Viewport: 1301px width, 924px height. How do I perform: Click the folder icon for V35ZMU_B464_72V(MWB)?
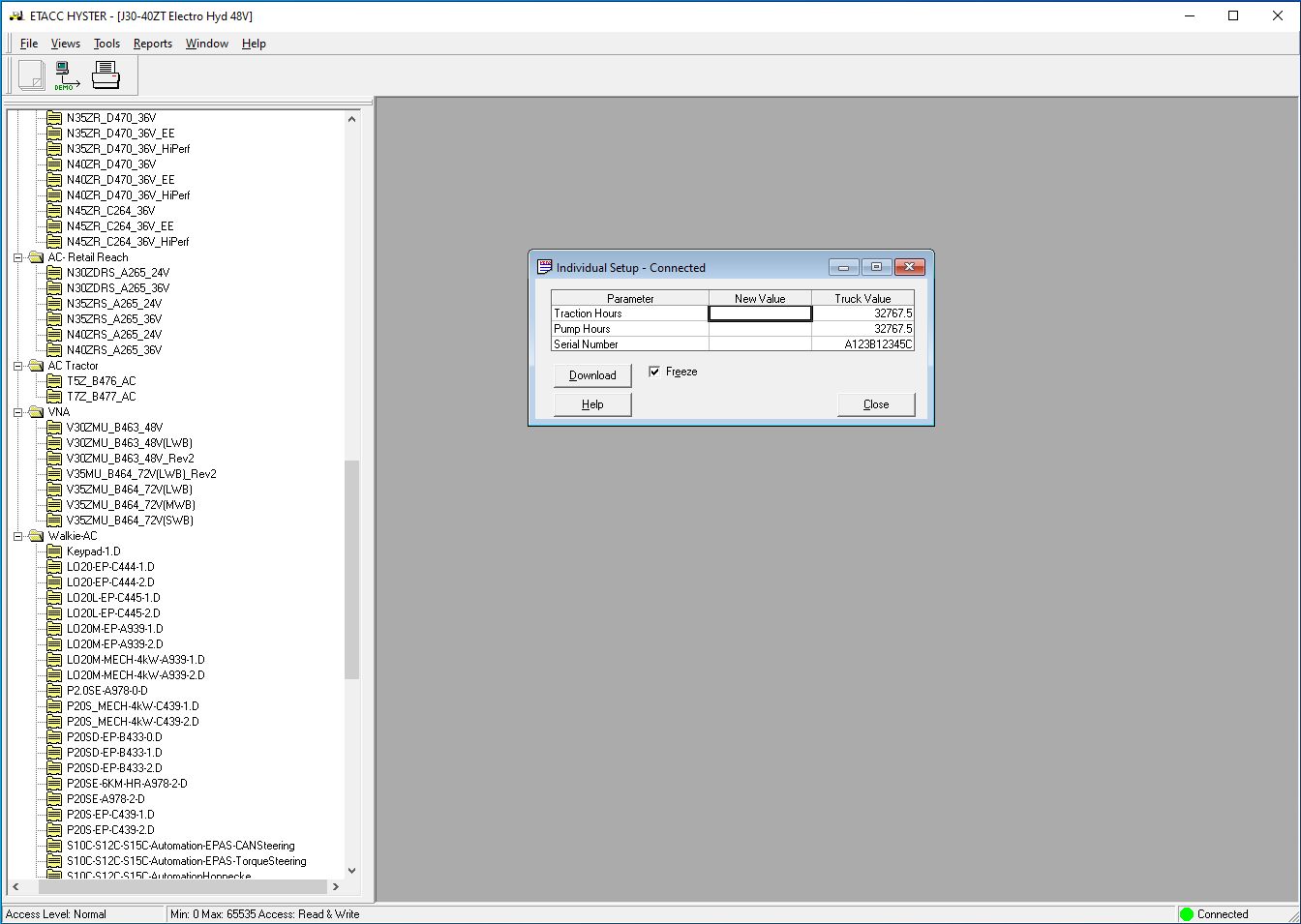pyautogui.click(x=55, y=505)
